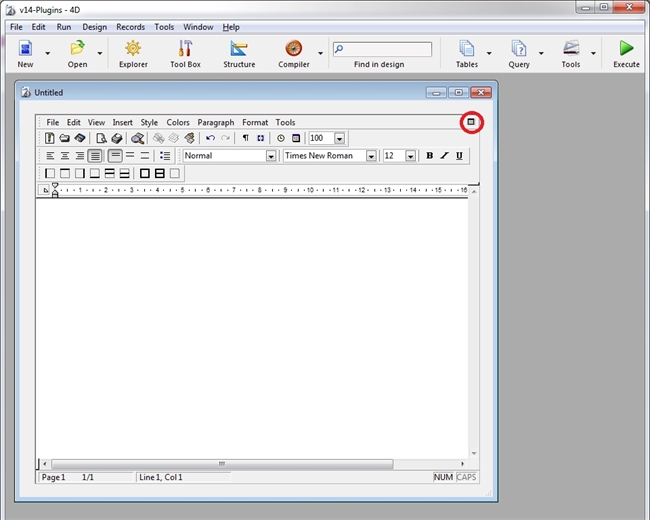Open the Tool Box

(185, 53)
